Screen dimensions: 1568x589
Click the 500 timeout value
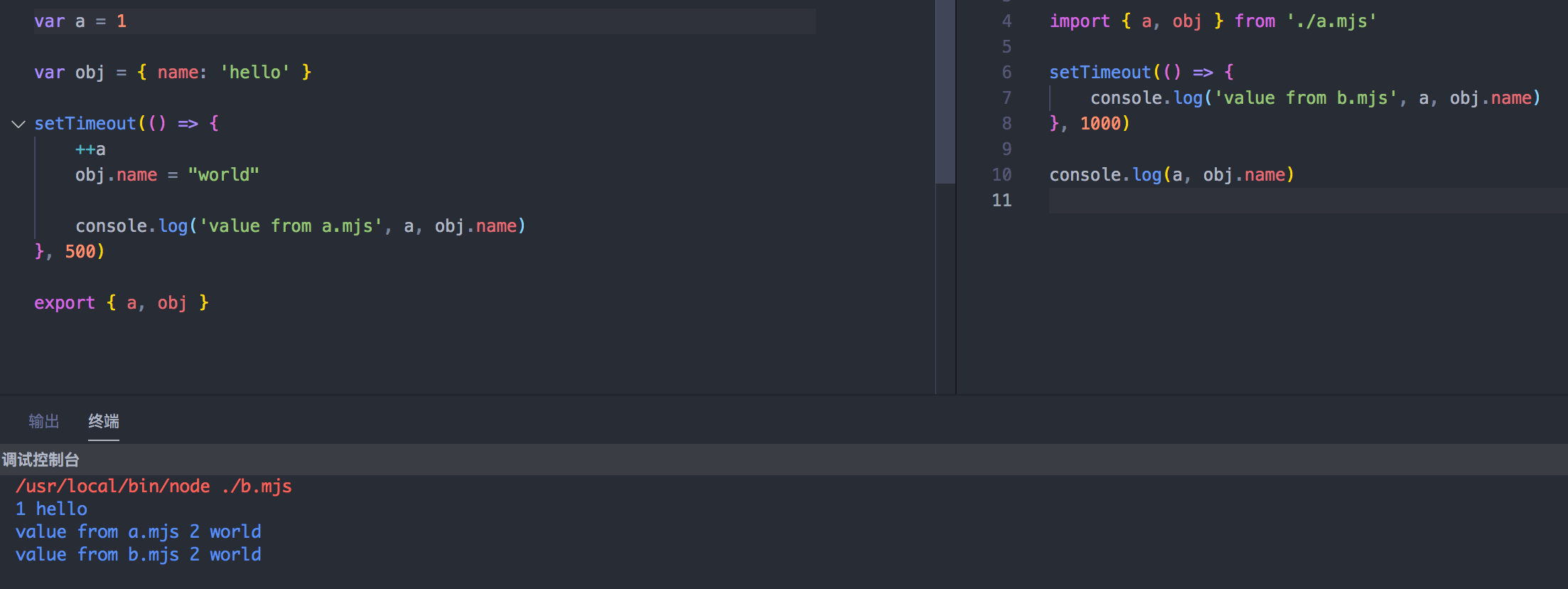pyautogui.click(x=80, y=252)
